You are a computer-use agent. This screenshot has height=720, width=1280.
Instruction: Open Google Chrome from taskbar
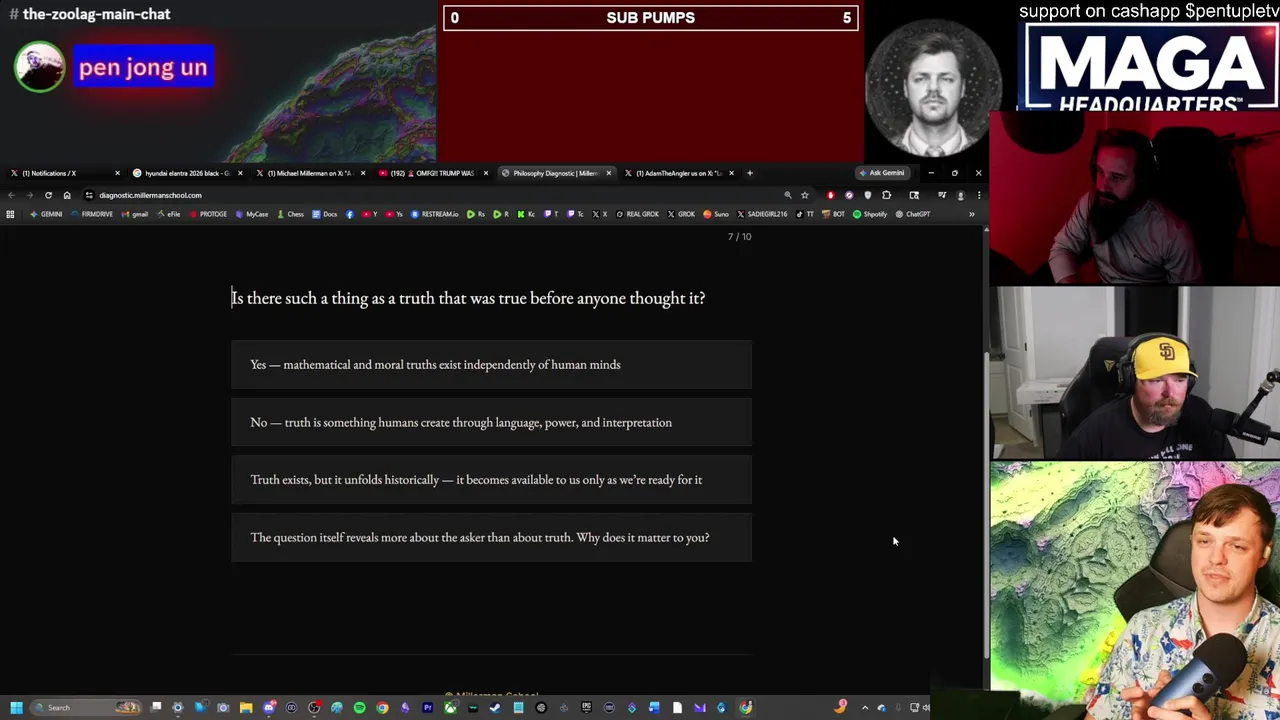[x=382, y=708]
